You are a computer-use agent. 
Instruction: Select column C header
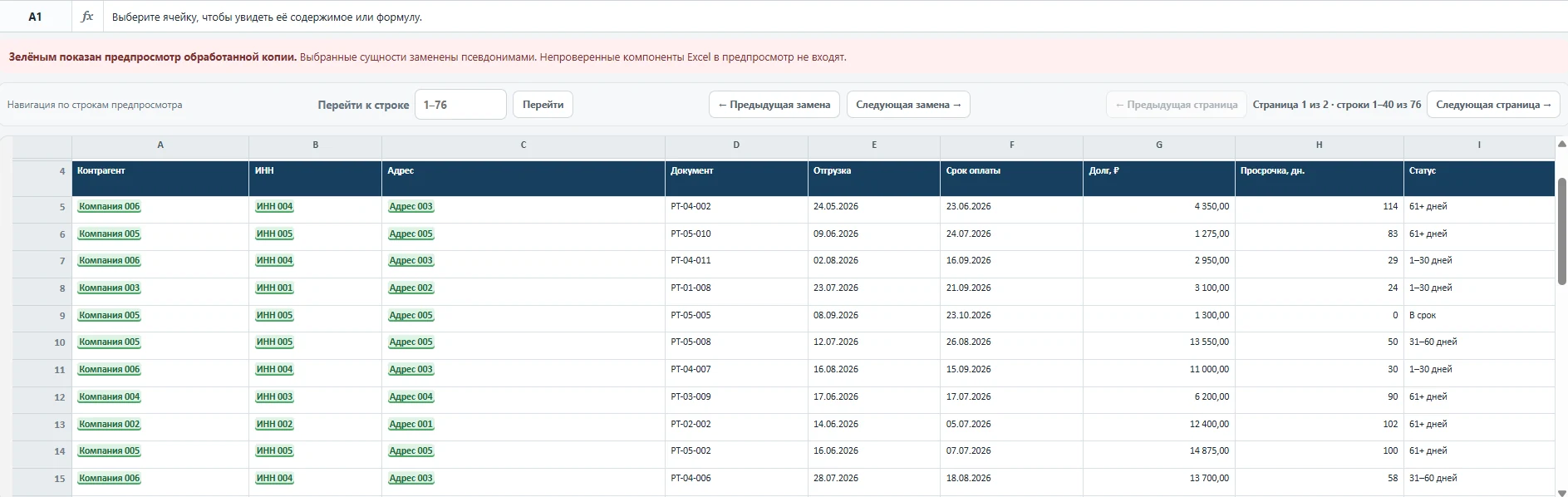click(x=523, y=145)
